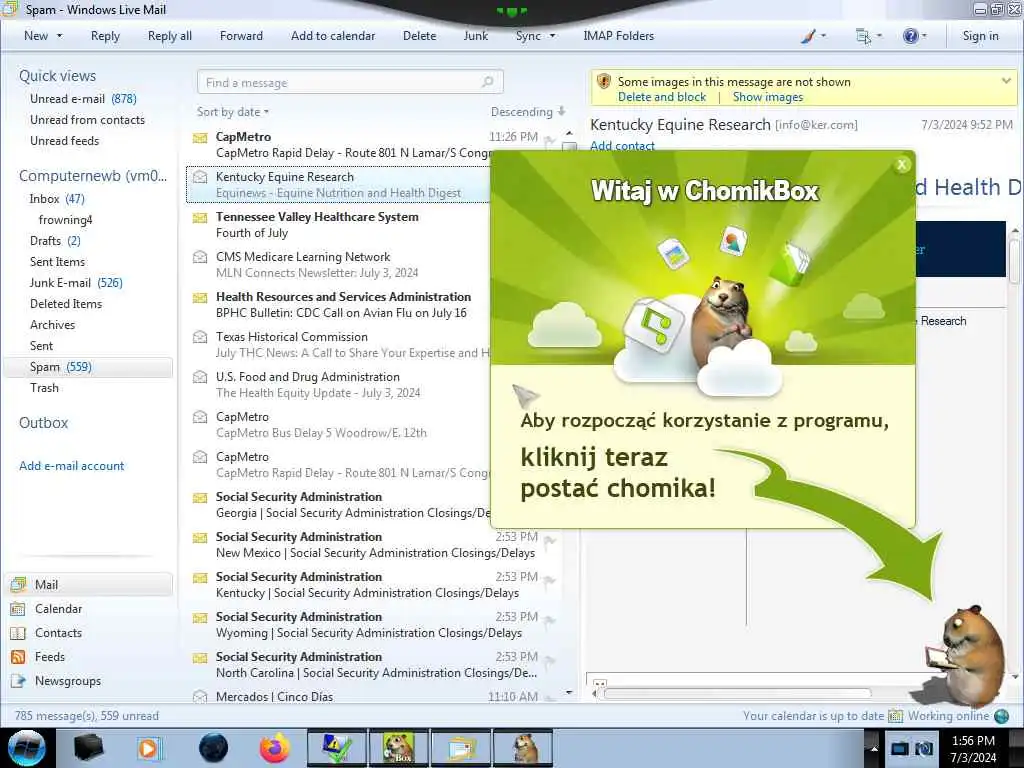The height and width of the screenshot is (768, 1024).
Task: Open the Sent Items folder
Action: [x=57, y=261]
